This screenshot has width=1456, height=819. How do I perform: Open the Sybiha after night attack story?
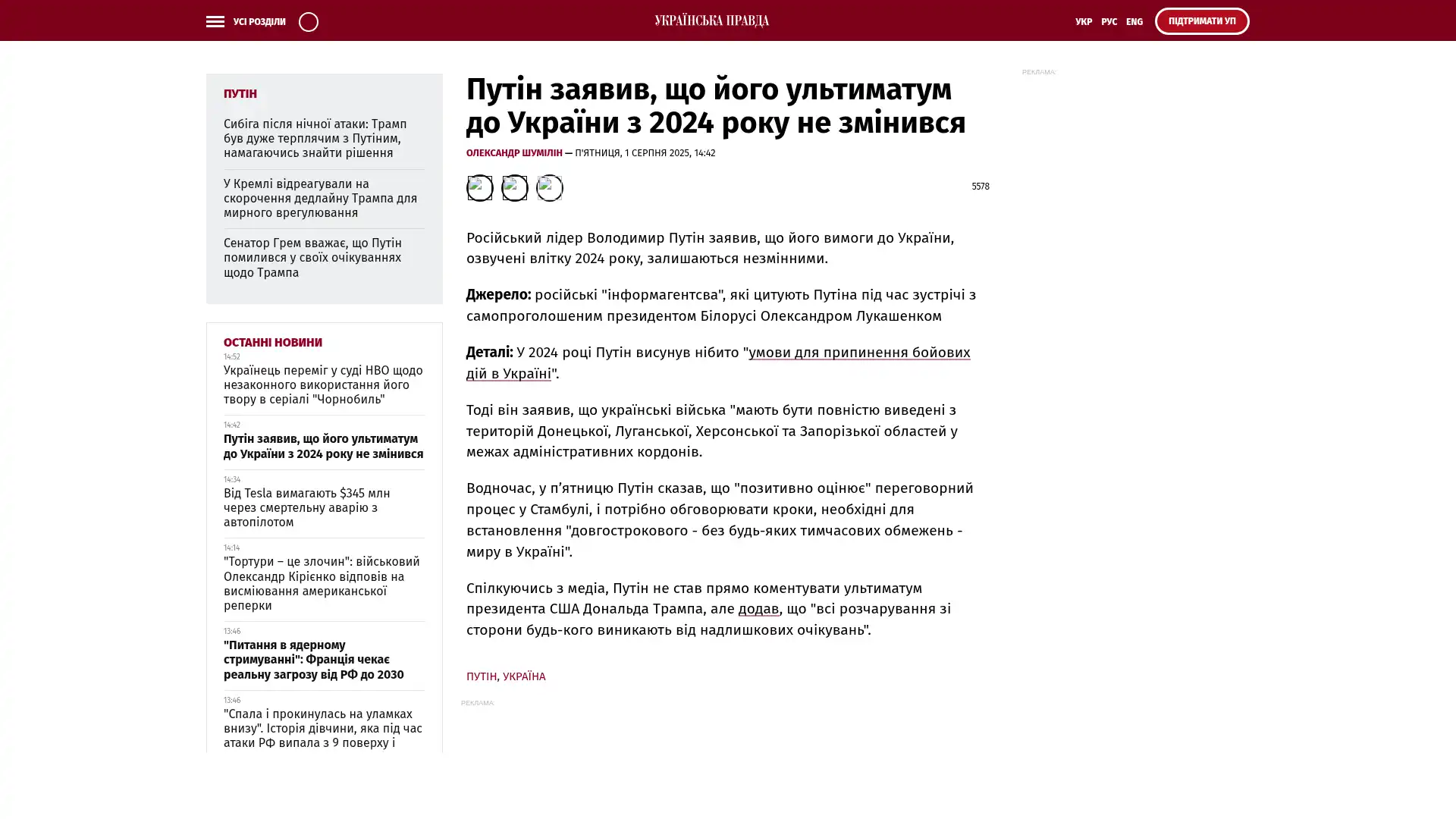click(315, 138)
